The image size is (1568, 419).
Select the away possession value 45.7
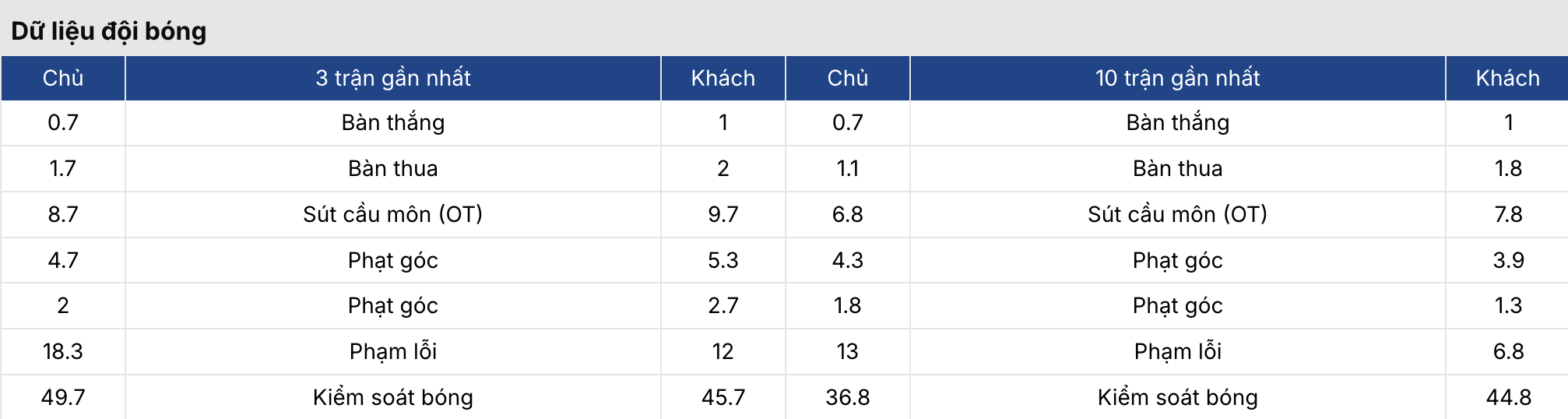coord(722,397)
